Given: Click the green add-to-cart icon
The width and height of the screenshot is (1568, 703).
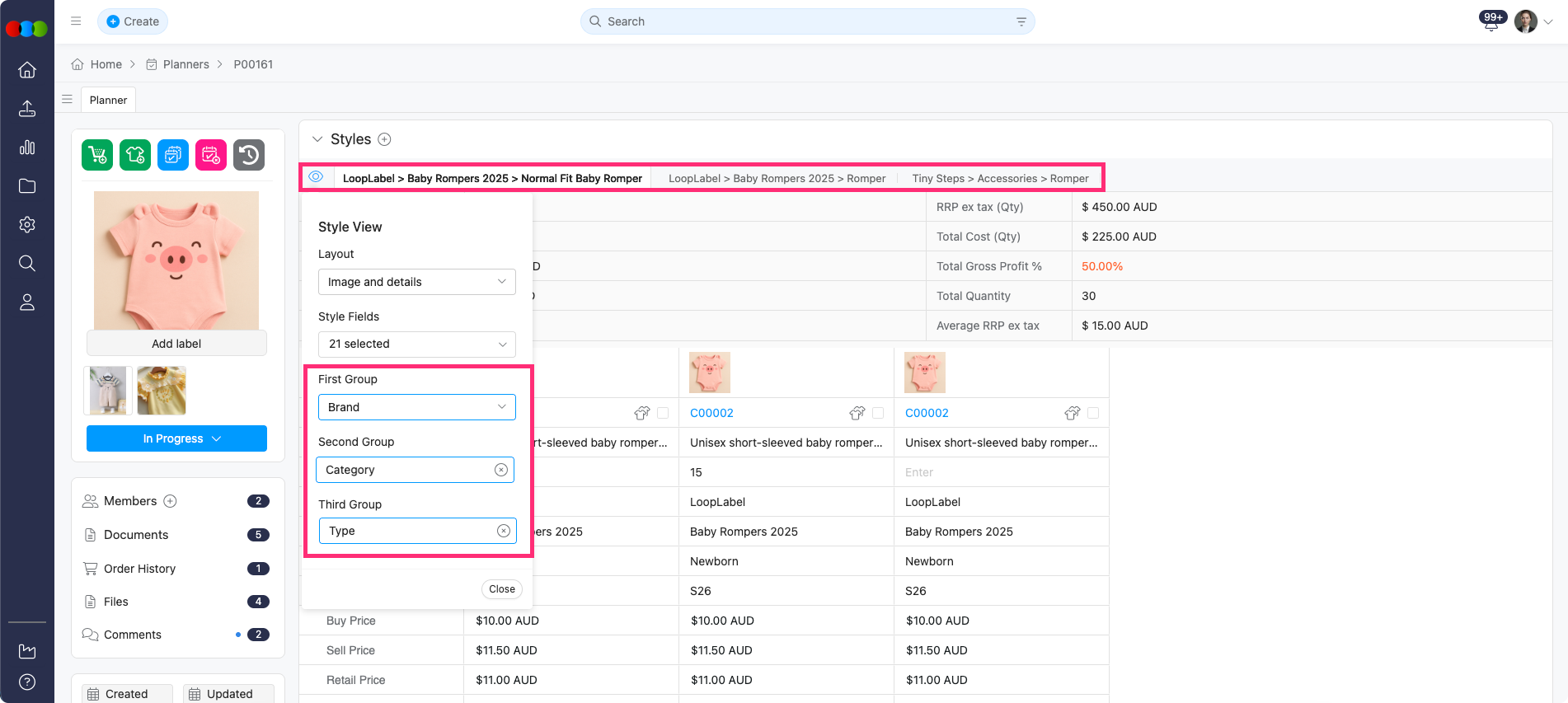Looking at the screenshot, I should [x=97, y=155].
